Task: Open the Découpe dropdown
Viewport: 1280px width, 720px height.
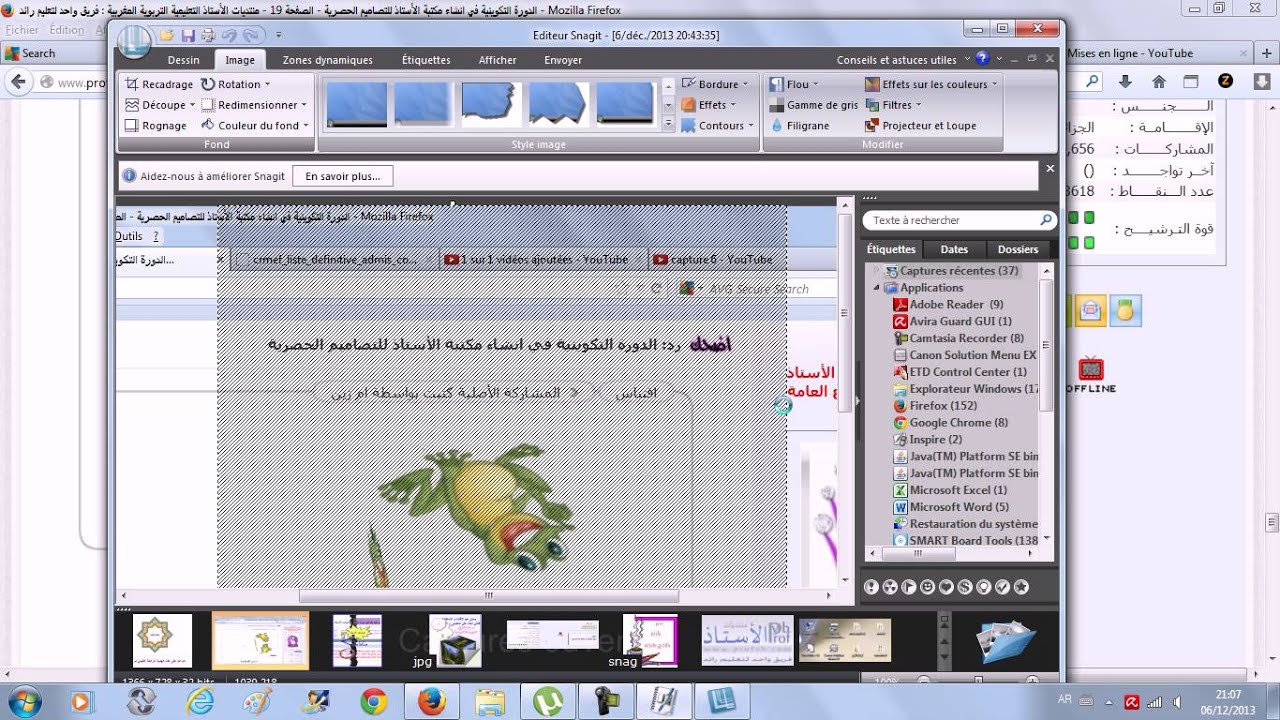Action: tap(161, 105)
